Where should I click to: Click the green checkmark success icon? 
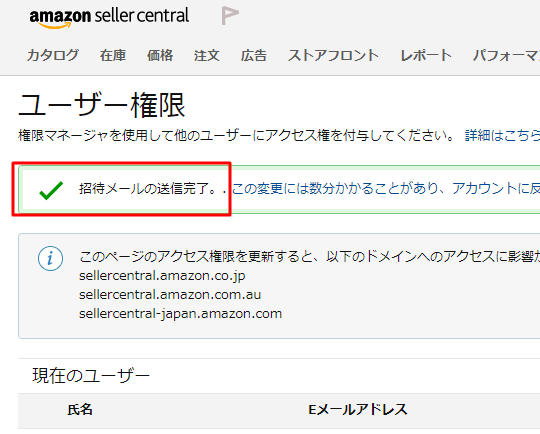51,190
